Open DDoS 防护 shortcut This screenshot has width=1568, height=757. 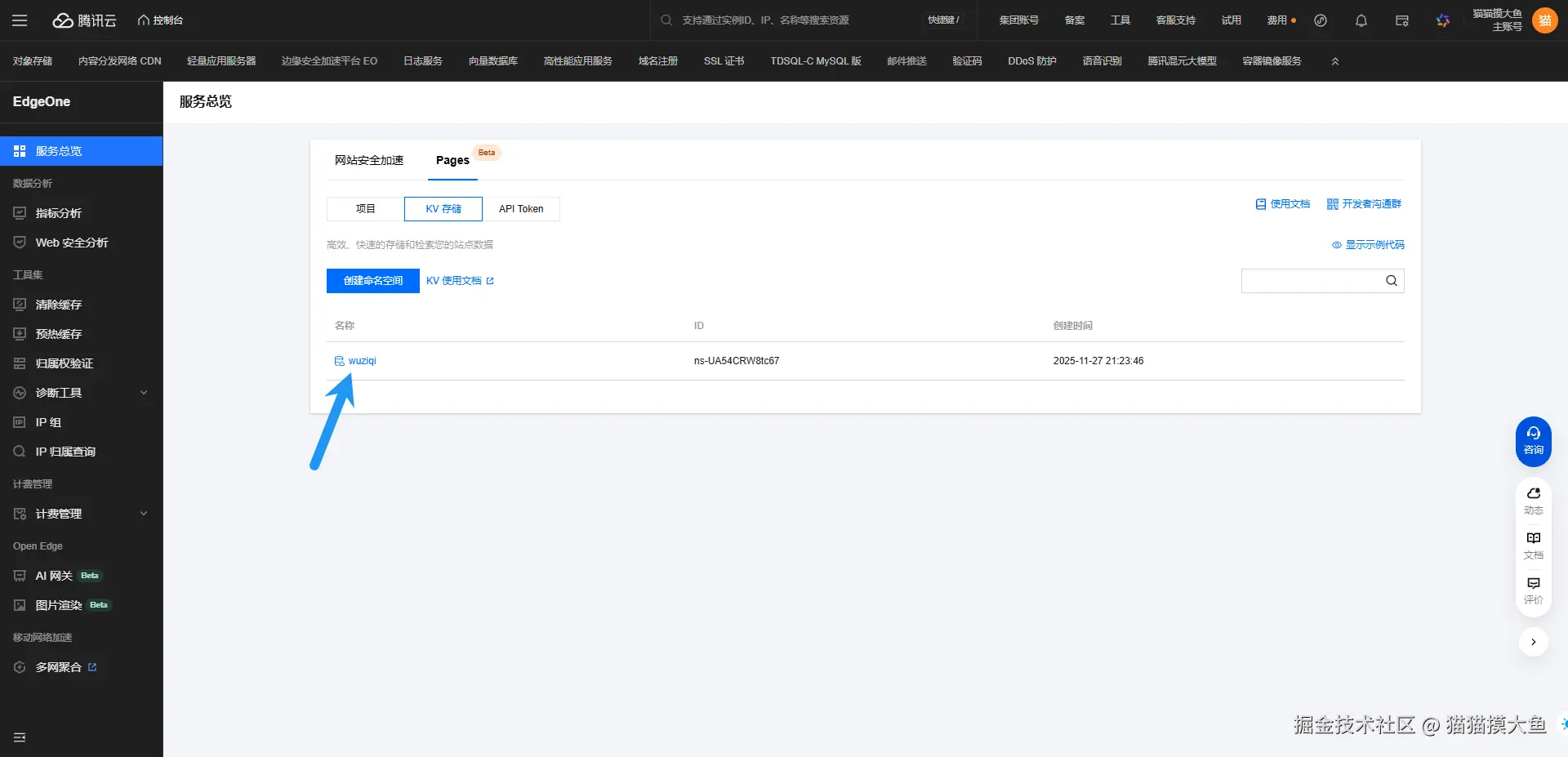point(1032,61)
